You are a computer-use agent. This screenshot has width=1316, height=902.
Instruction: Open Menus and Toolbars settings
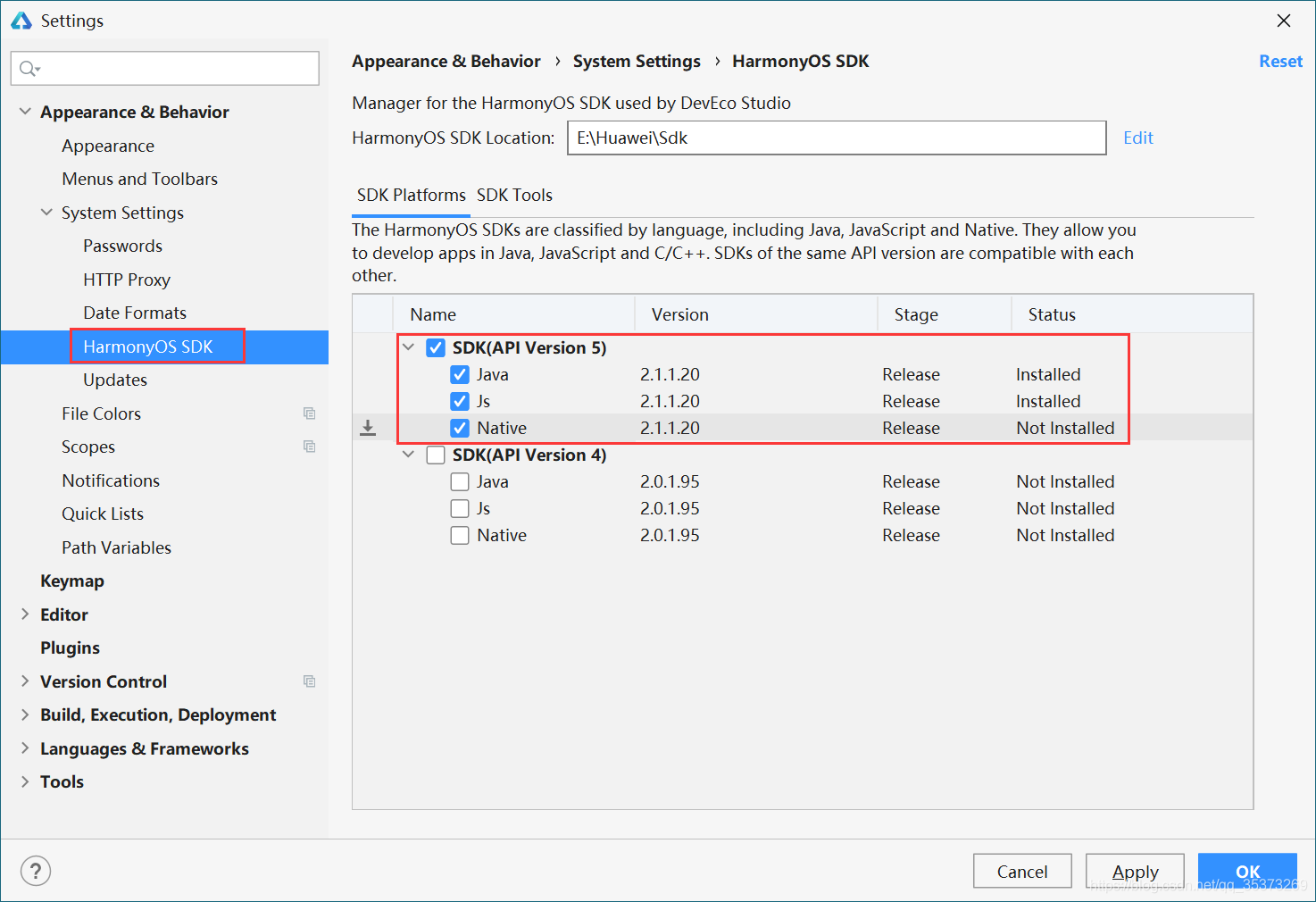click(140, 179)
